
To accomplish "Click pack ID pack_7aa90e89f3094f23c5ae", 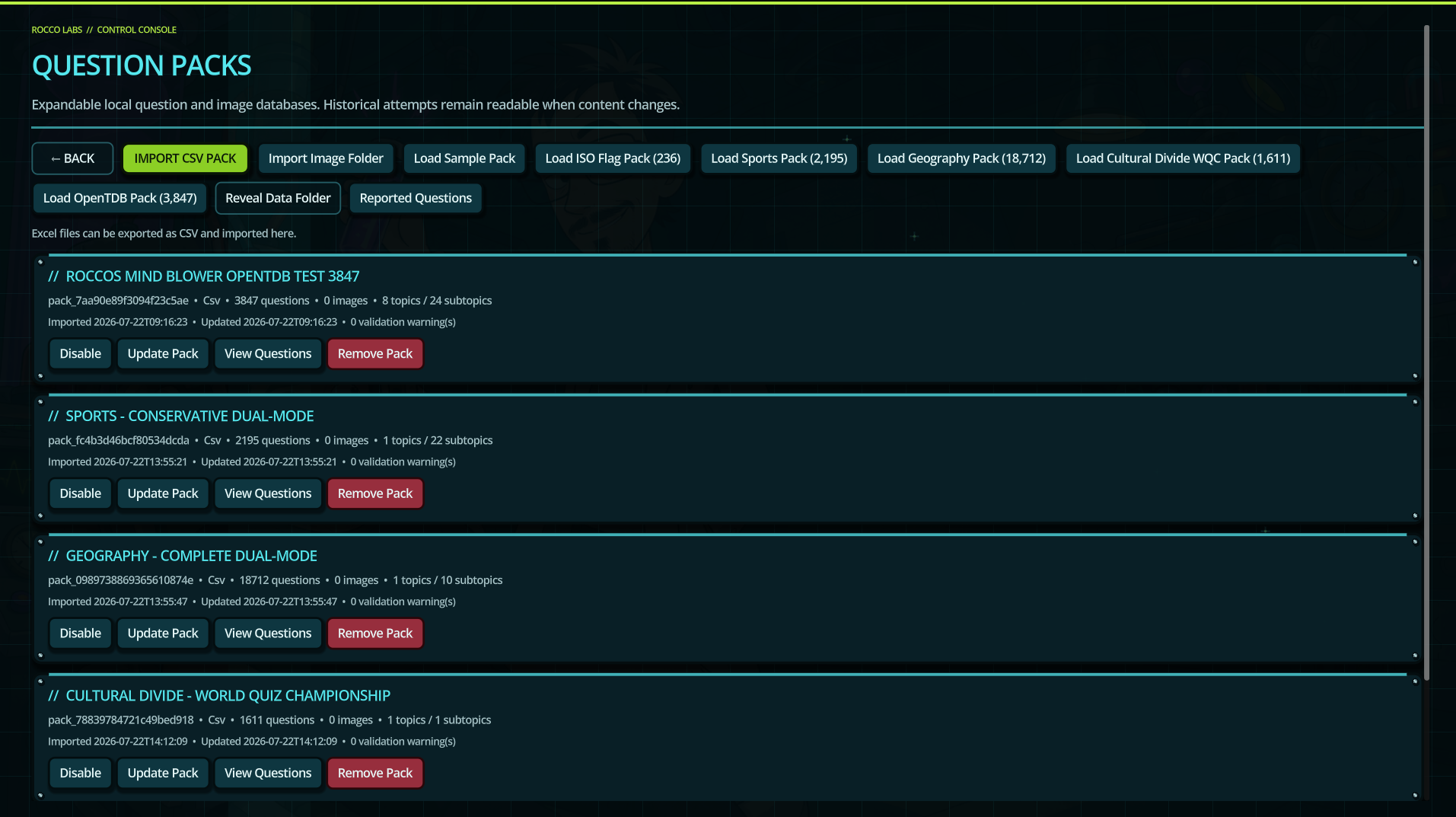I will click(118, 301).
